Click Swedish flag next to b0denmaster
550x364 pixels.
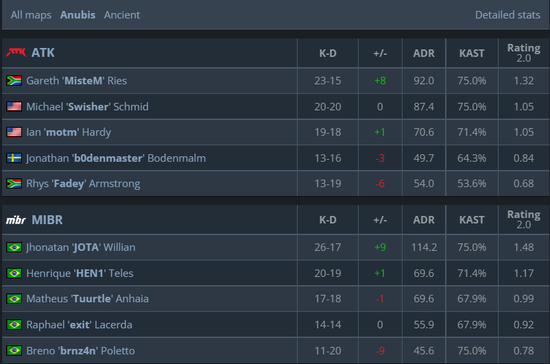[14, 158]
